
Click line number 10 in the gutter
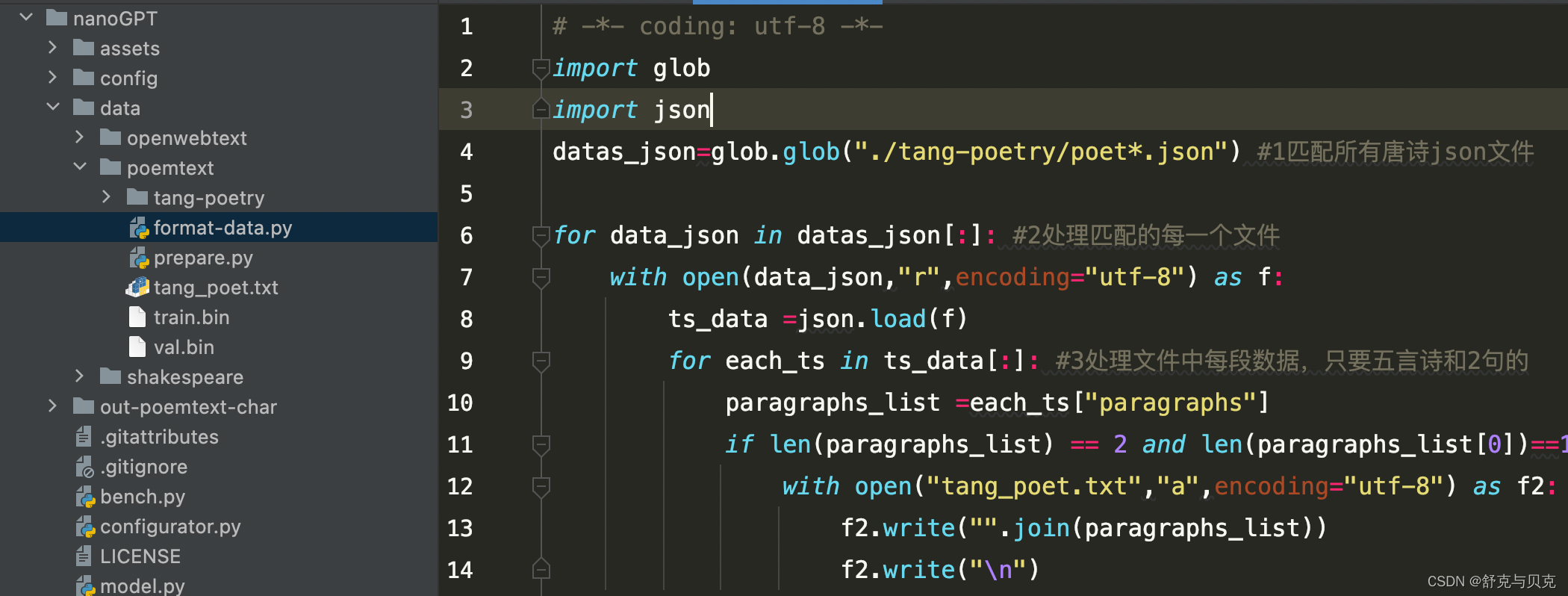pos(460,403)
